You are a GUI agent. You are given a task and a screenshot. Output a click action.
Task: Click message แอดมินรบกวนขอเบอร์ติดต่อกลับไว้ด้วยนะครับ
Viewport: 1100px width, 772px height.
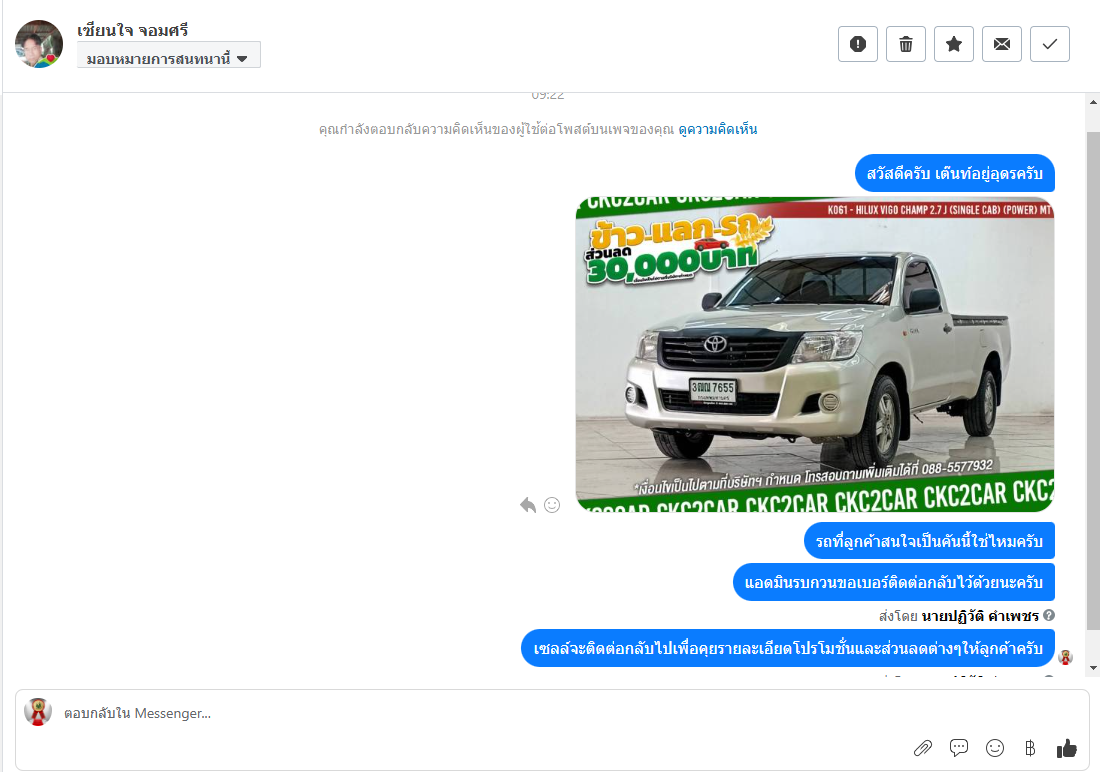[894, 583]
